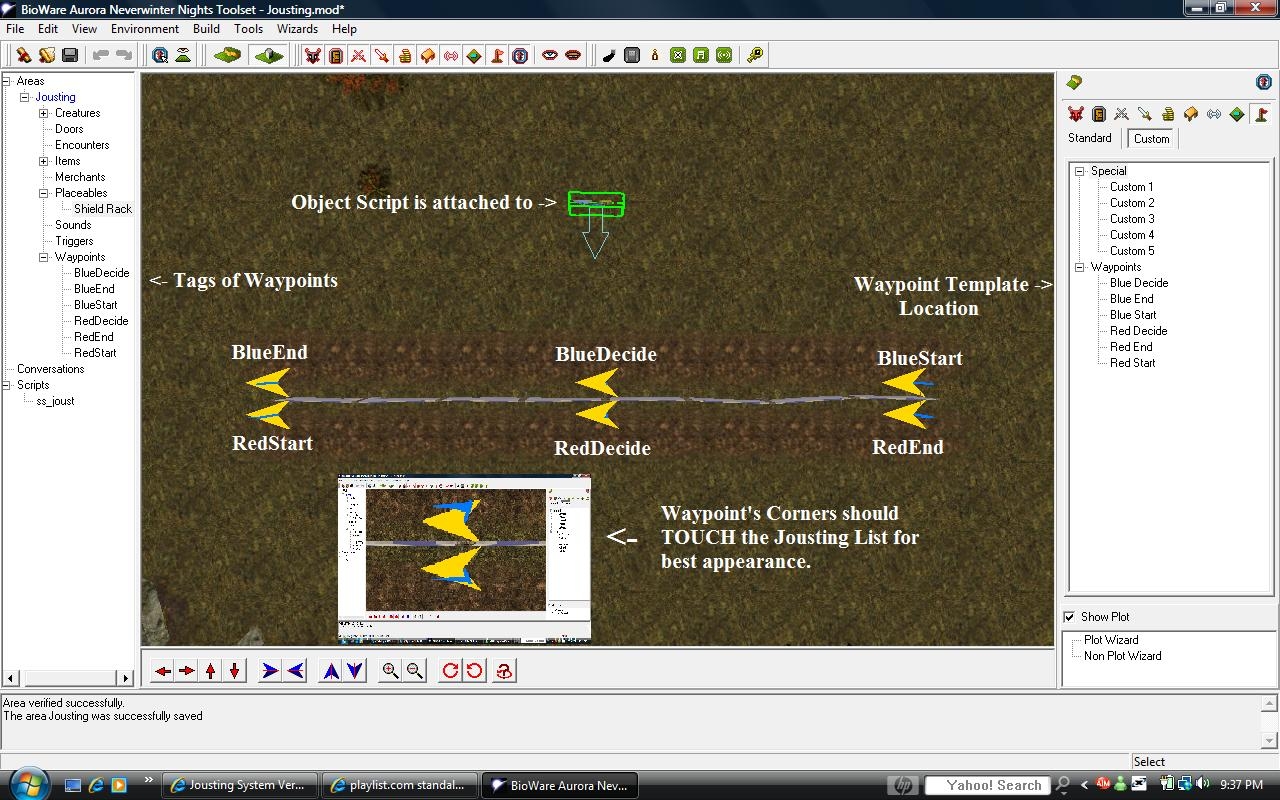Screen dimensions: 1280x800
Task: Select the red creature icon in right palette
Action: 1075,114
